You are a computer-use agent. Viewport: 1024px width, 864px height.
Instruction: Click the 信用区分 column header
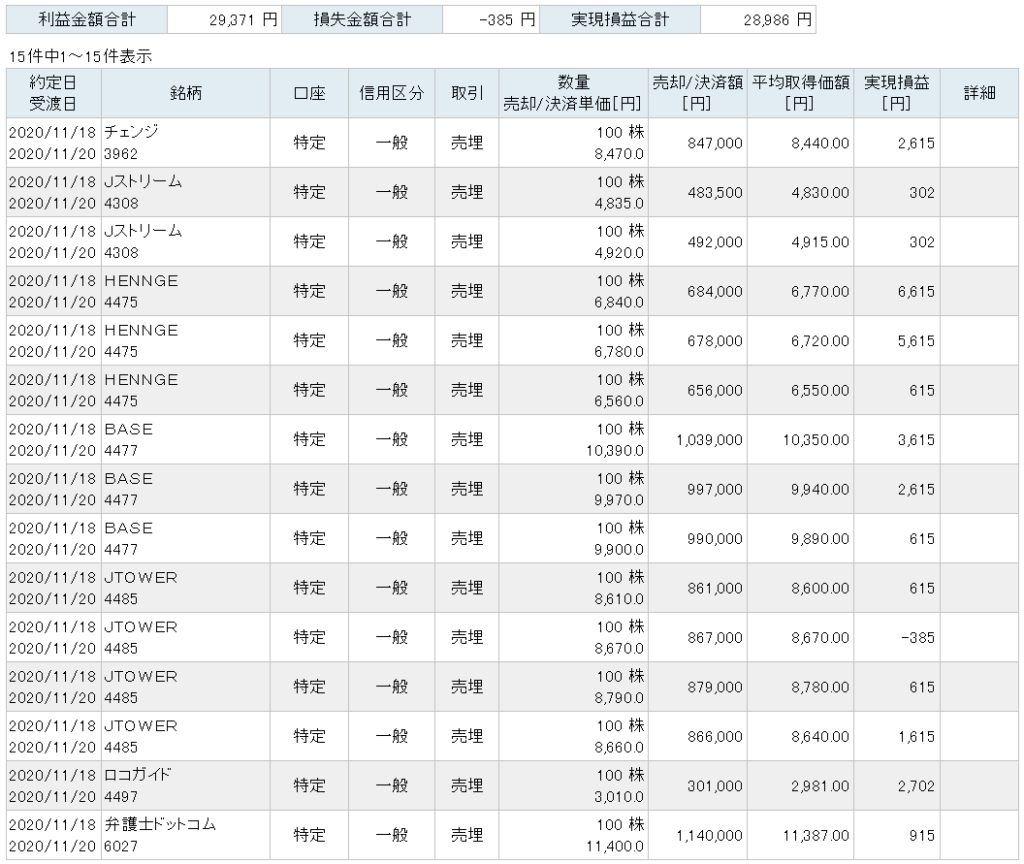point(391,93)
